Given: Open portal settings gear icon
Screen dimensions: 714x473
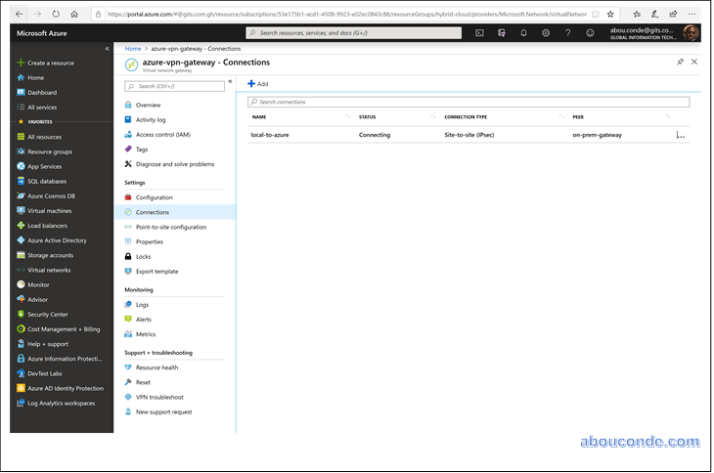Looking at the screenshot, I should [546, 33].
